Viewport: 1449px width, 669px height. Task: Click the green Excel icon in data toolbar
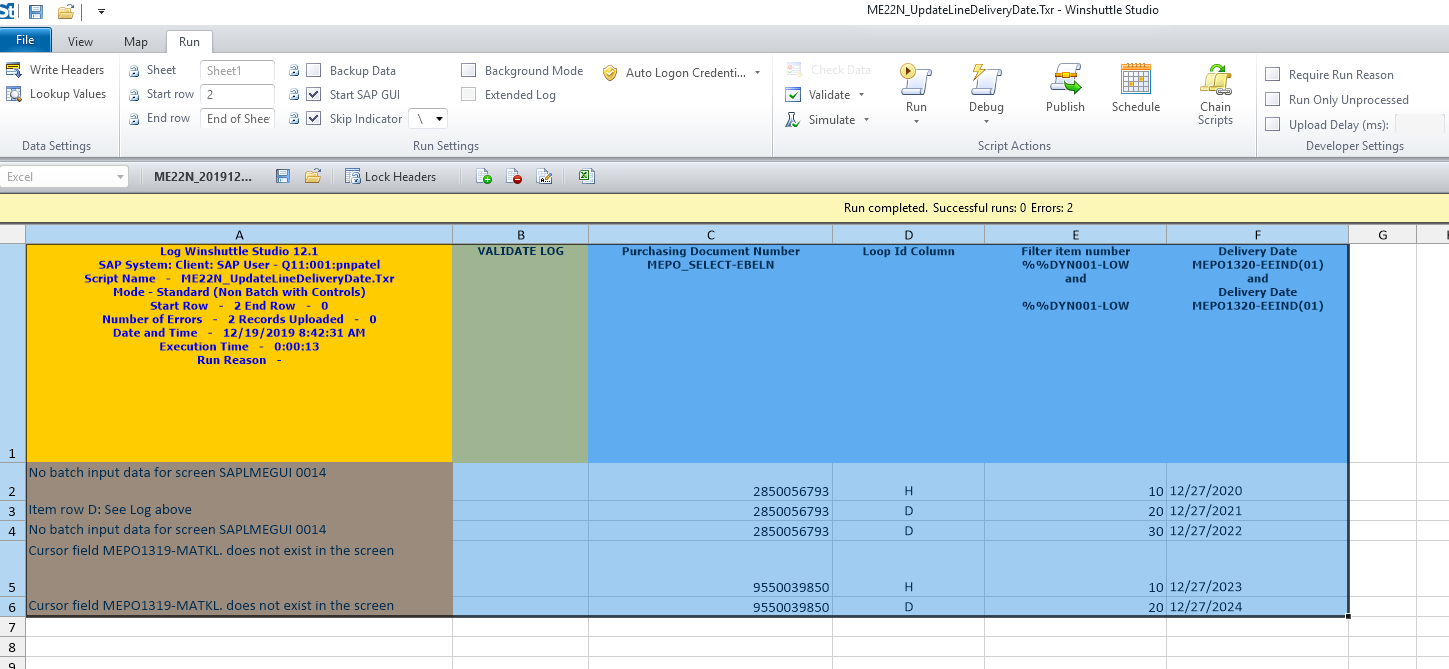tap(586, 177)
